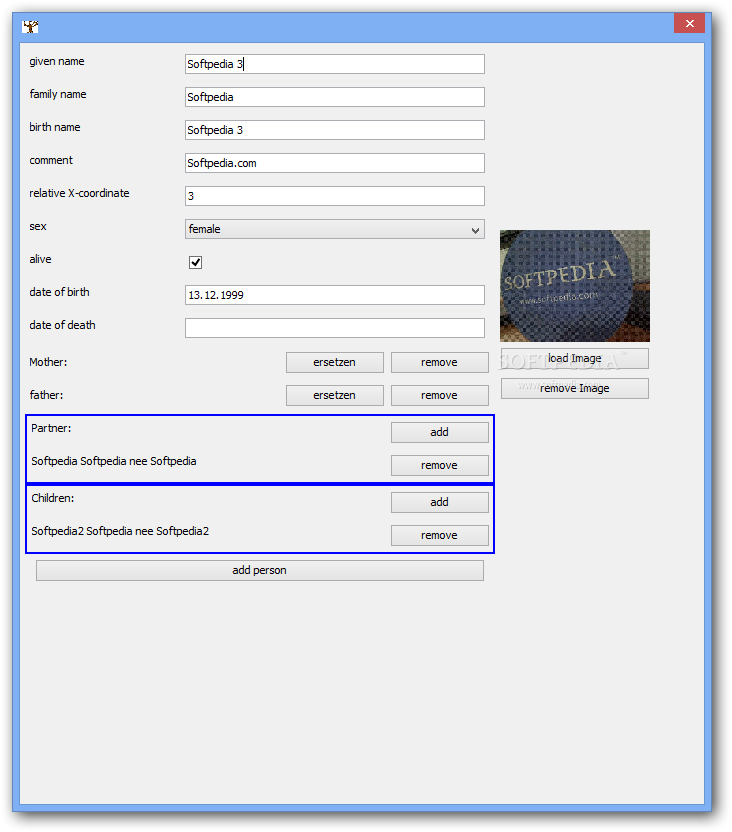This screenshot has width=732, height=832.
Task: Click the Softpedia person photo thumbnail
Action: pos(574,285)
